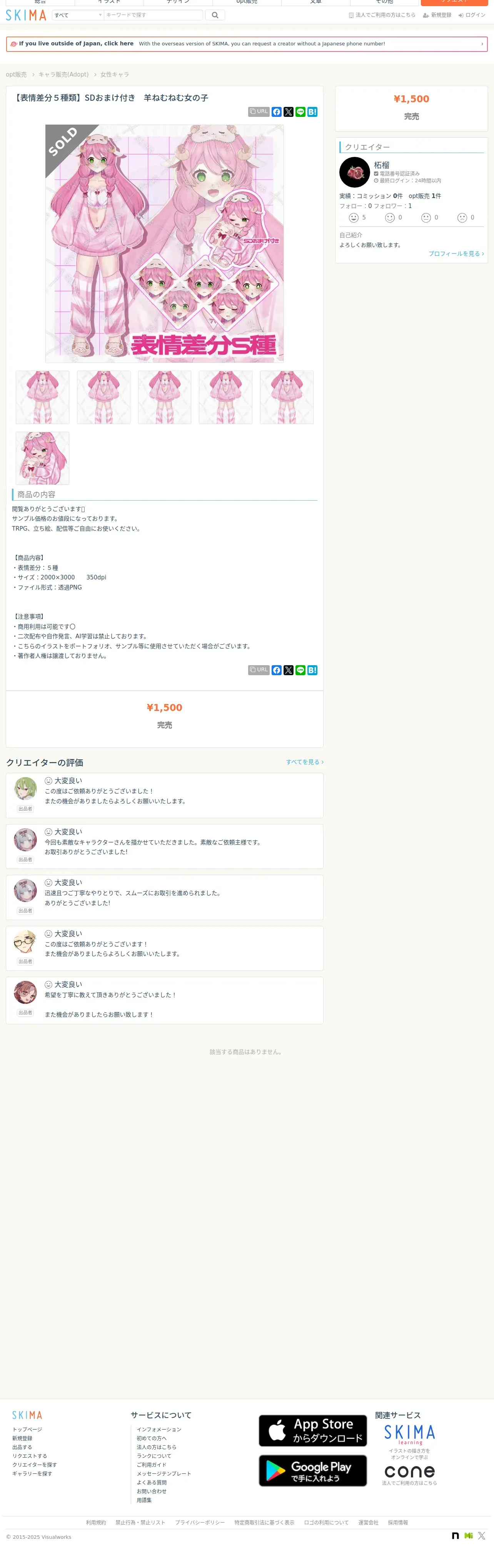Image resolution: width=494 pixels, height=1568 pixels.
Task: Select the first small preview thumbnail
Action: (43, 398)
